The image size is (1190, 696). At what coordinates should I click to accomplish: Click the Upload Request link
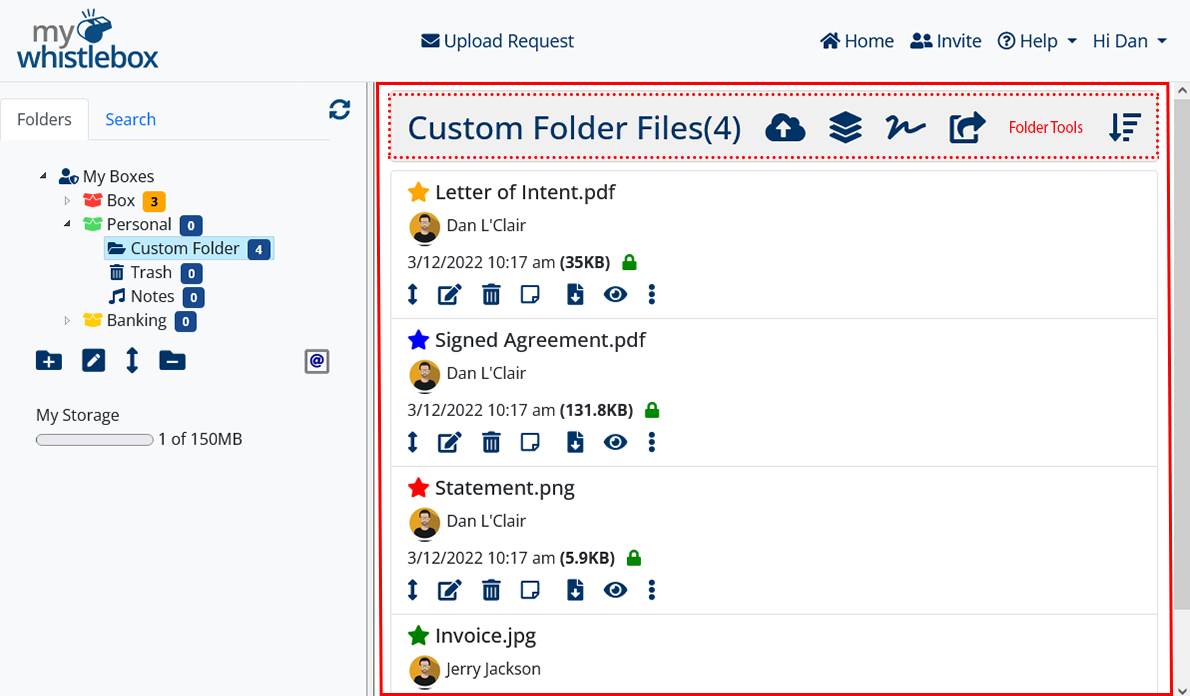coord(497,41)
